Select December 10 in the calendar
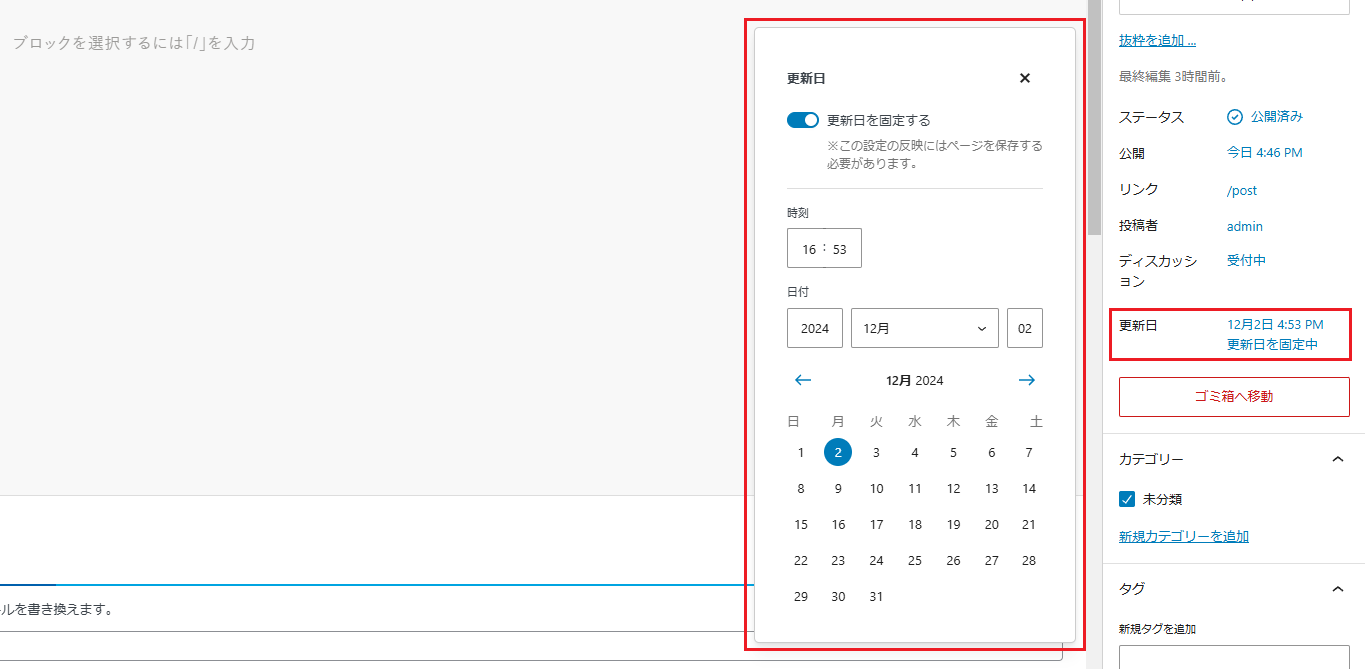 click(x=876, y=489)
